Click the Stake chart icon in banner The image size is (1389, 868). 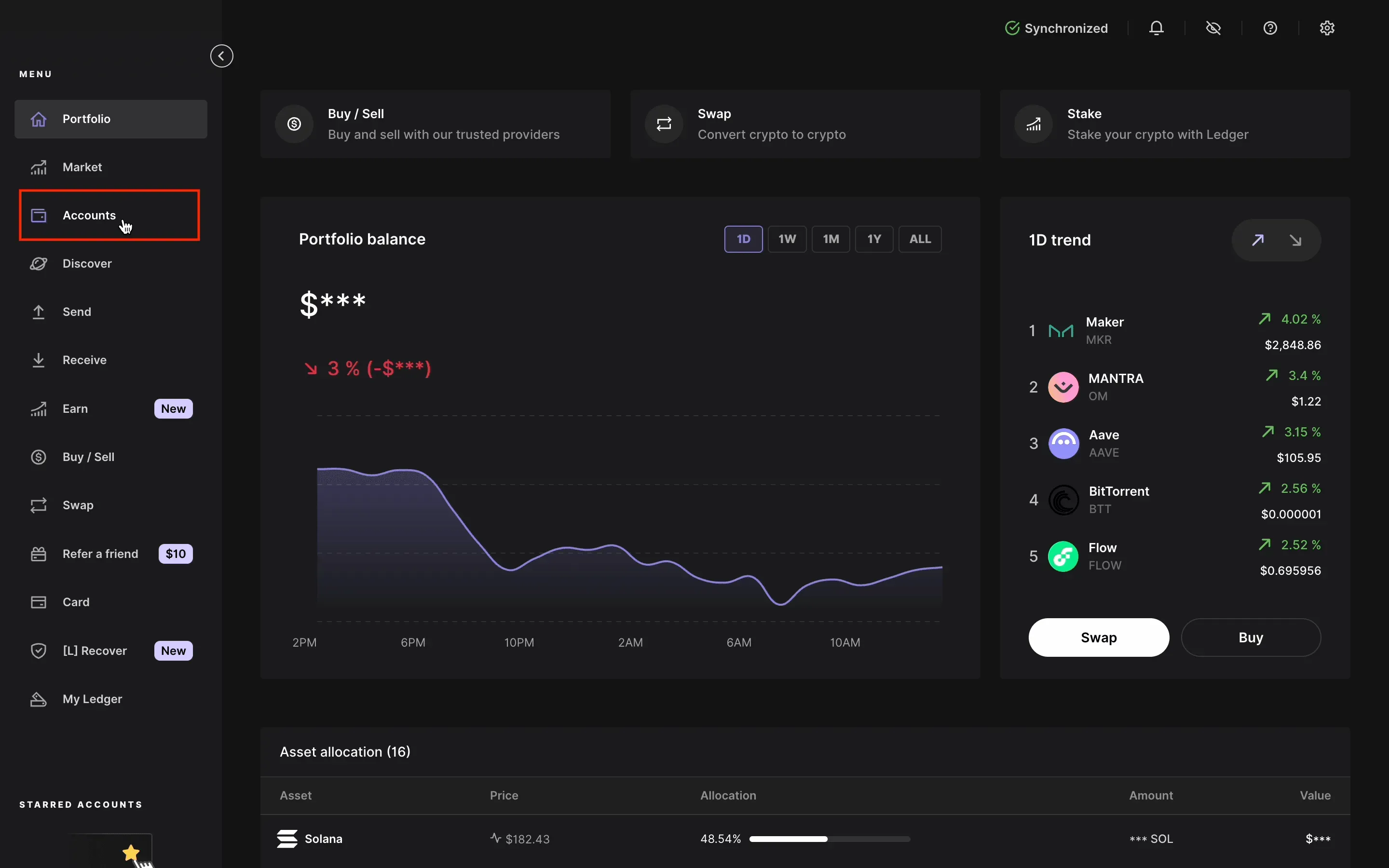(1034, 124)
